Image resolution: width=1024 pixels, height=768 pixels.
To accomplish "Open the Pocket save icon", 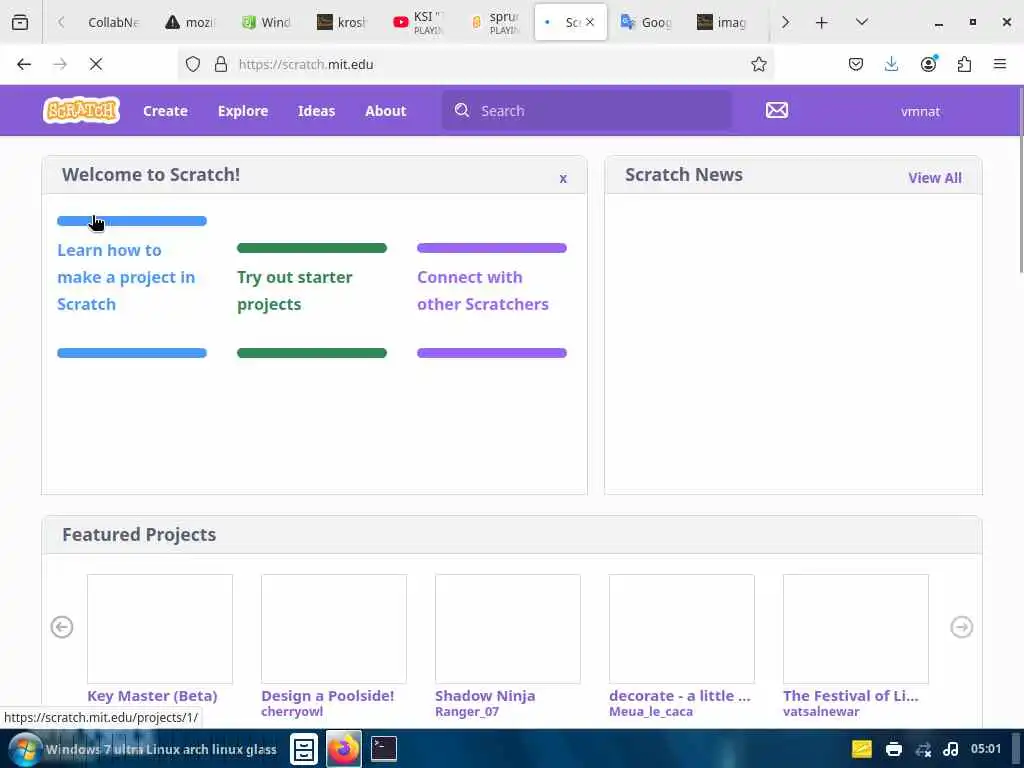I will (x=856, y=64).
